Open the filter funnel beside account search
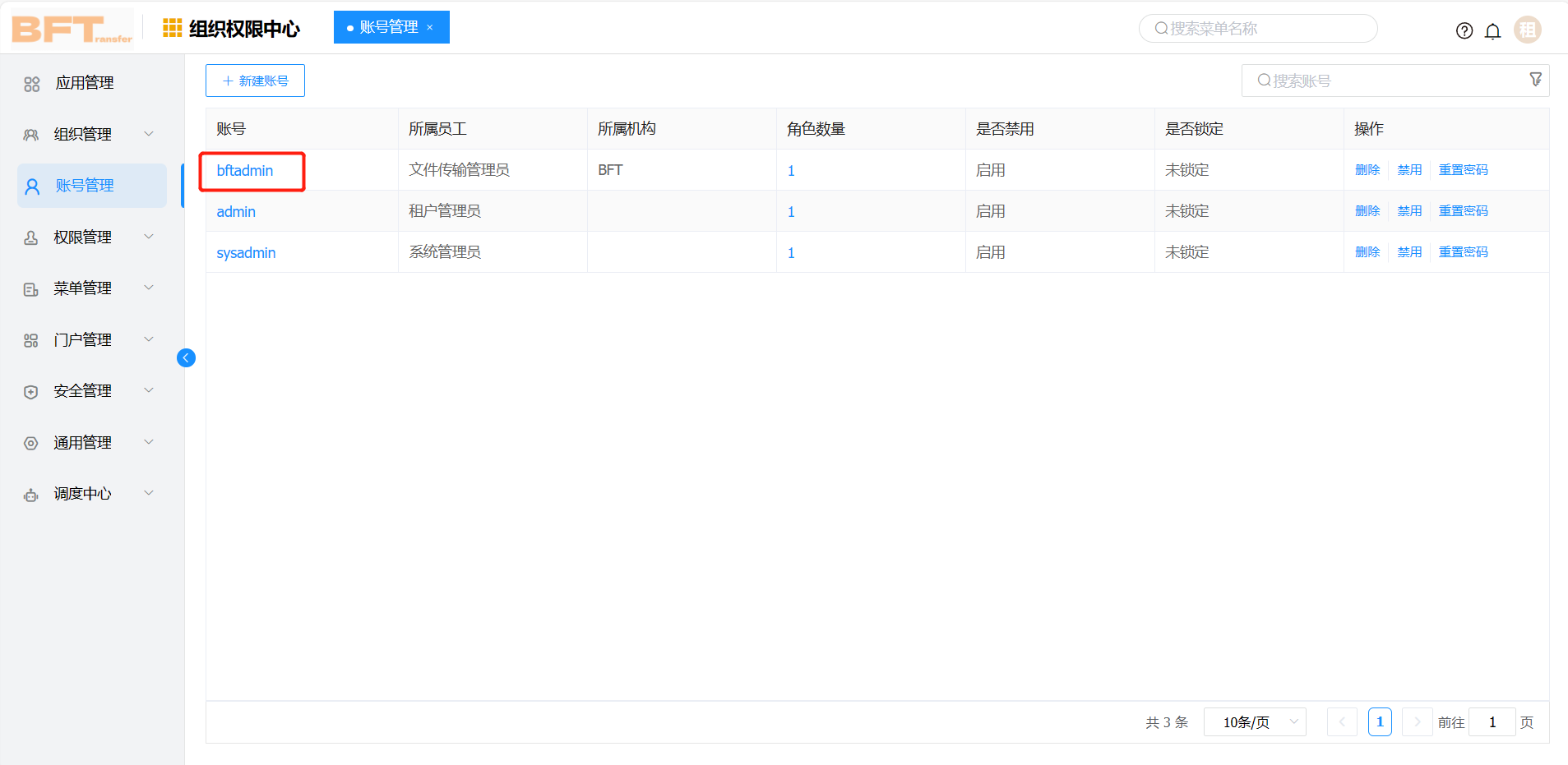1568x765 pixels. point(1536,79)
